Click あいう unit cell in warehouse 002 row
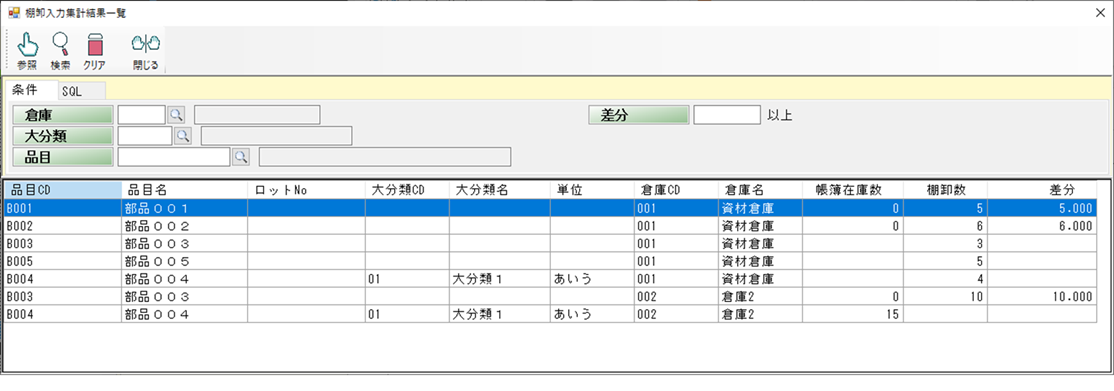Image resolution: width=1114 pixels, height=391 pixels. point(592,314)
